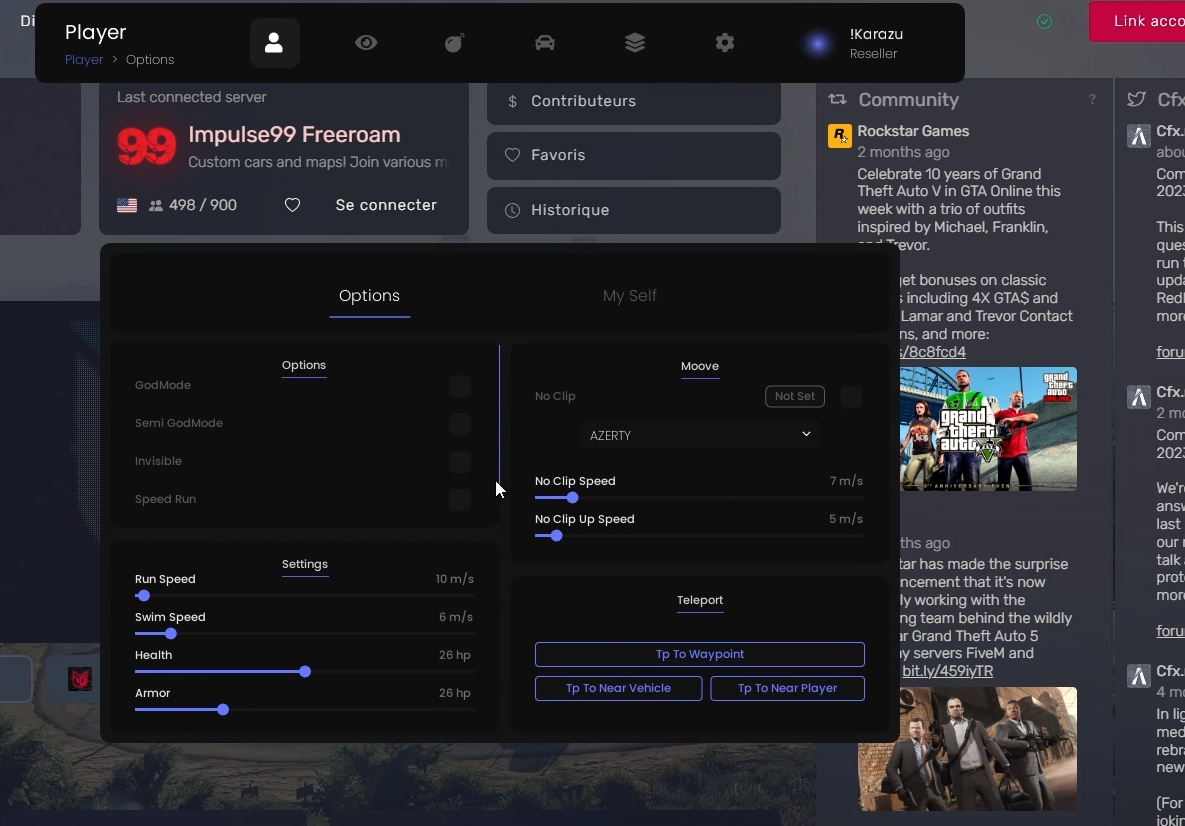The width and height of the screenshot is (1185, 826).
Task: Open the Player person icon tab
Action: pos(274,44)
